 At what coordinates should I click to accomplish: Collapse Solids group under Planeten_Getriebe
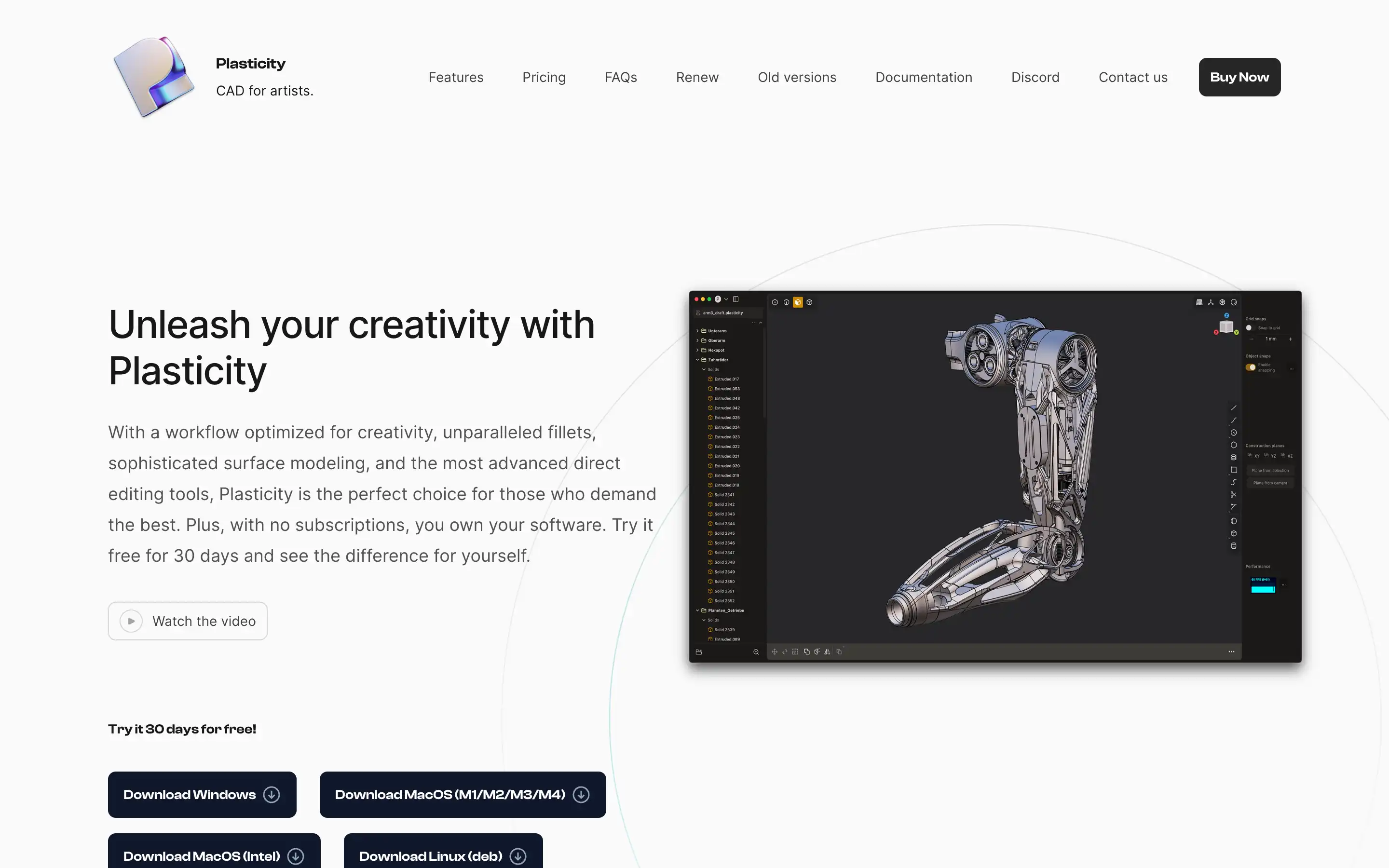coord(704,620)
